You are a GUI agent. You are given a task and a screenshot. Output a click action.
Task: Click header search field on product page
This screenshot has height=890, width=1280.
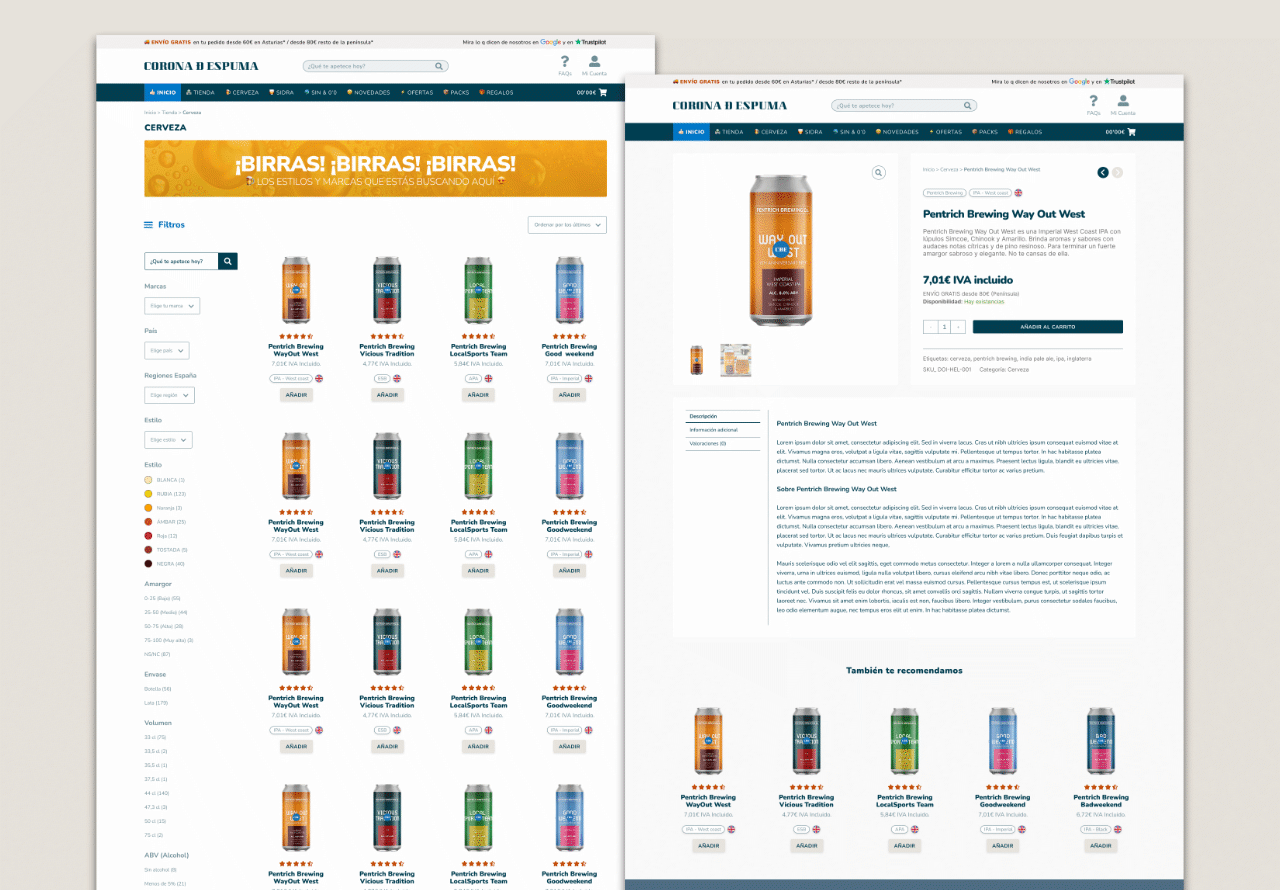904,105
